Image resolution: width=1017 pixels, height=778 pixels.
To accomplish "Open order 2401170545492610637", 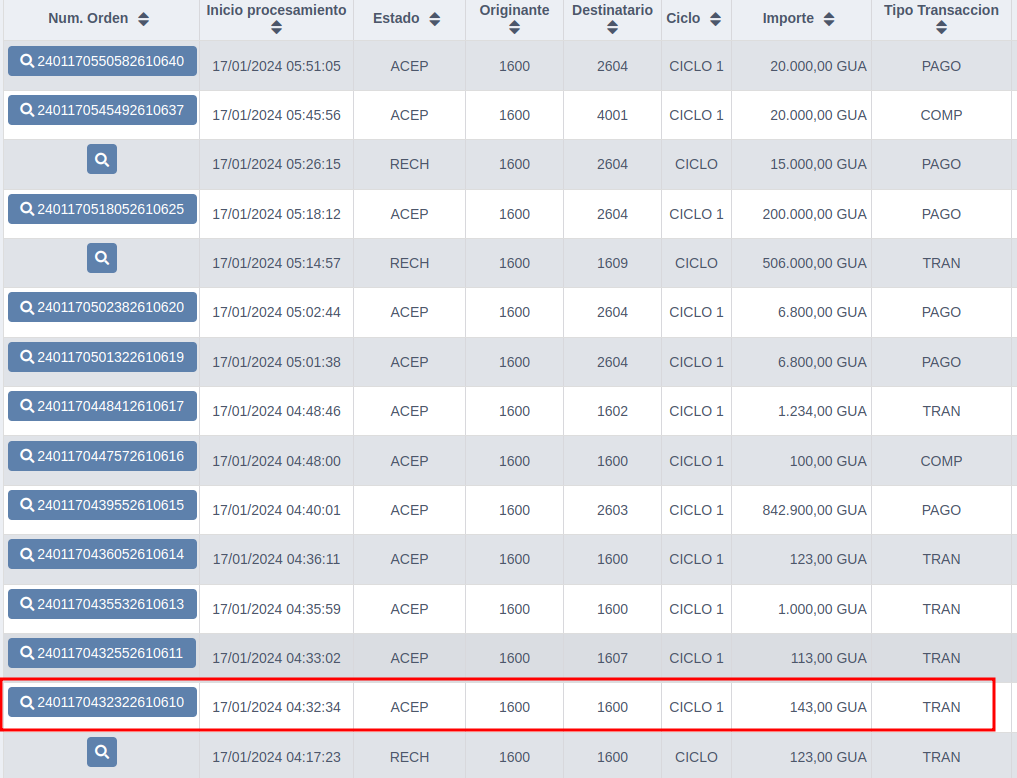I will 102,110.
